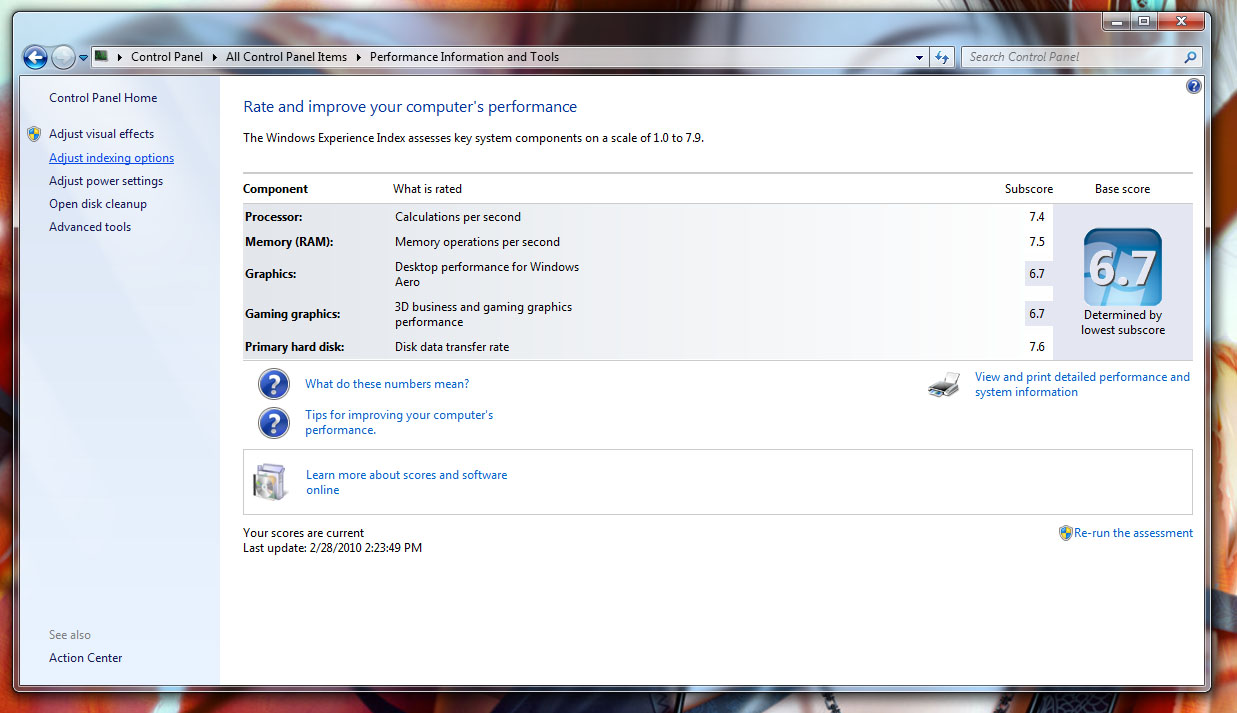Open Help with the blue question icon
This screenshot has width=1237, height=713.
(1193, 86)
